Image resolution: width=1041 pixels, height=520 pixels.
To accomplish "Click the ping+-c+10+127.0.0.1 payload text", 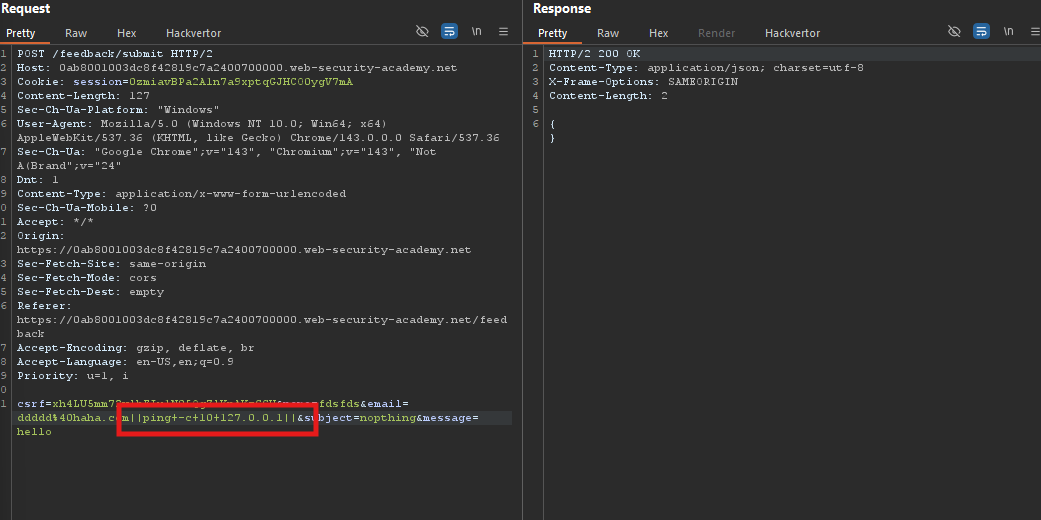I will [214, 418].
